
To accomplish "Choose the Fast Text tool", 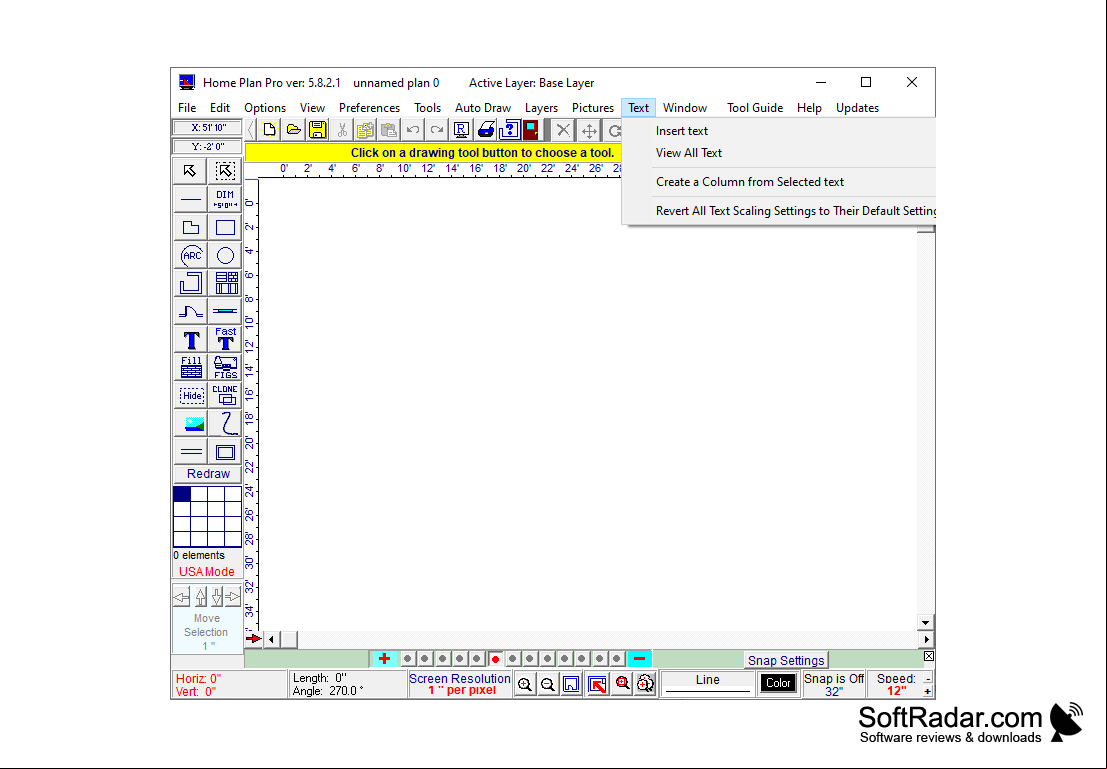I will [225, 340].
